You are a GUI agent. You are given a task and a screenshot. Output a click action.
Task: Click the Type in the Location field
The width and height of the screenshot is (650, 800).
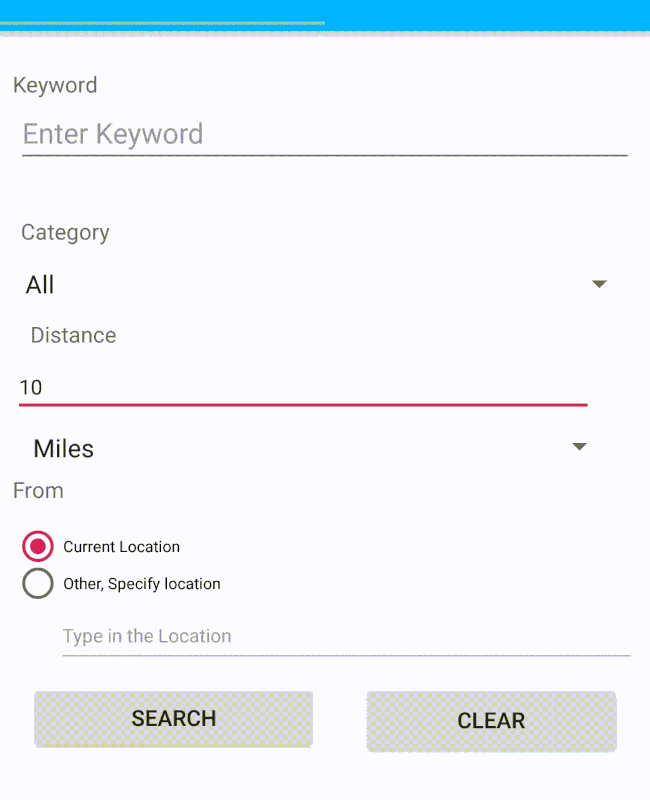pyautogui.click(x=345, y=636)
